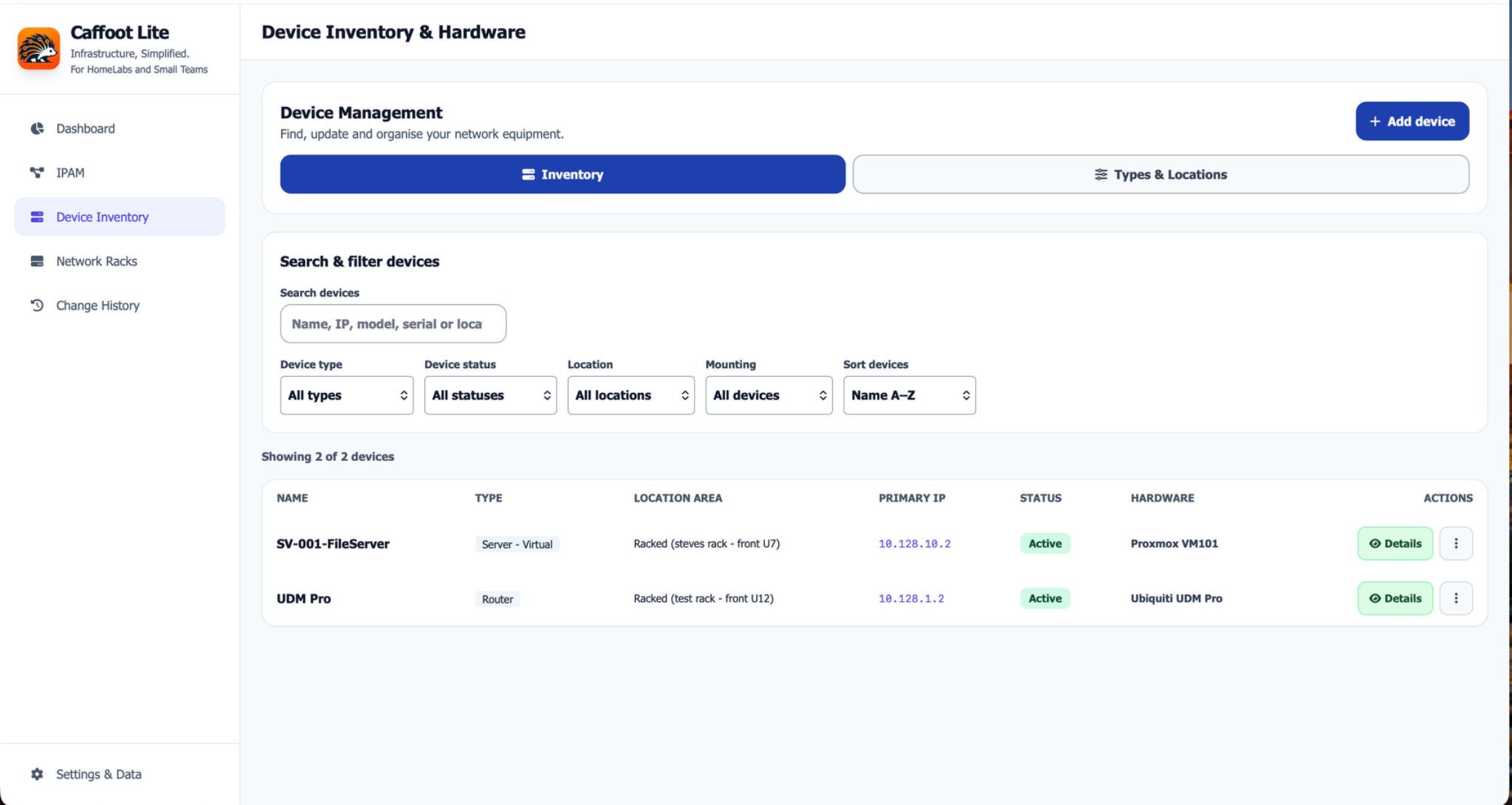
Task: Click the Server - Virtual type tag
Action: pos(517,544)
